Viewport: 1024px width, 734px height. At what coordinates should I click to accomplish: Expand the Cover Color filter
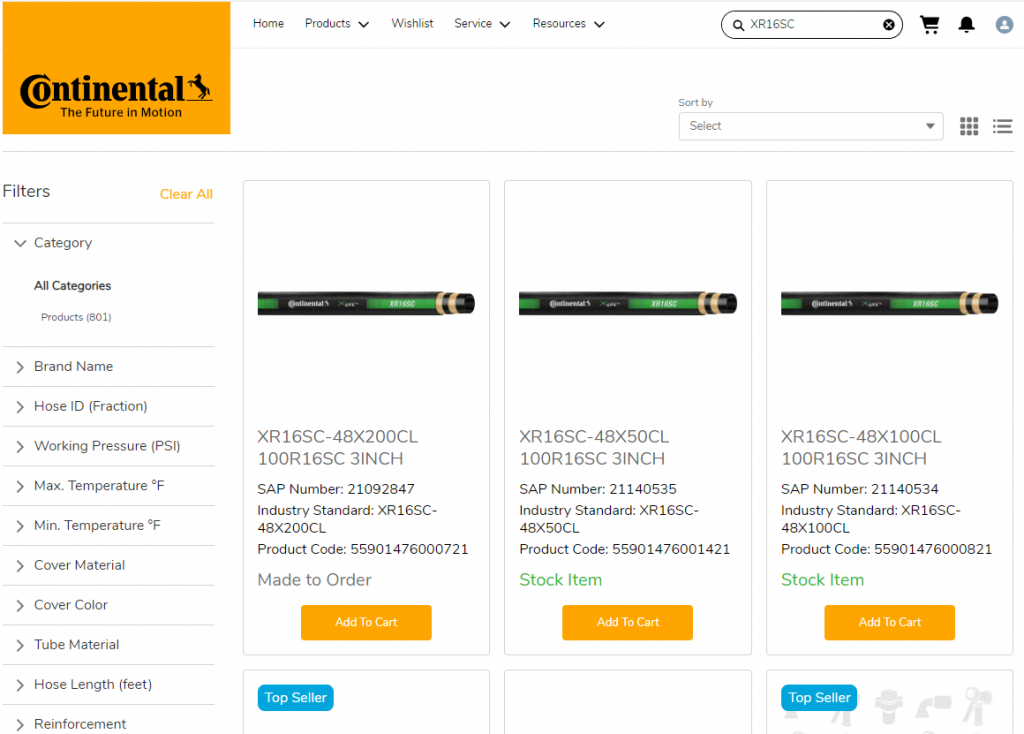[x=70, y=605]
